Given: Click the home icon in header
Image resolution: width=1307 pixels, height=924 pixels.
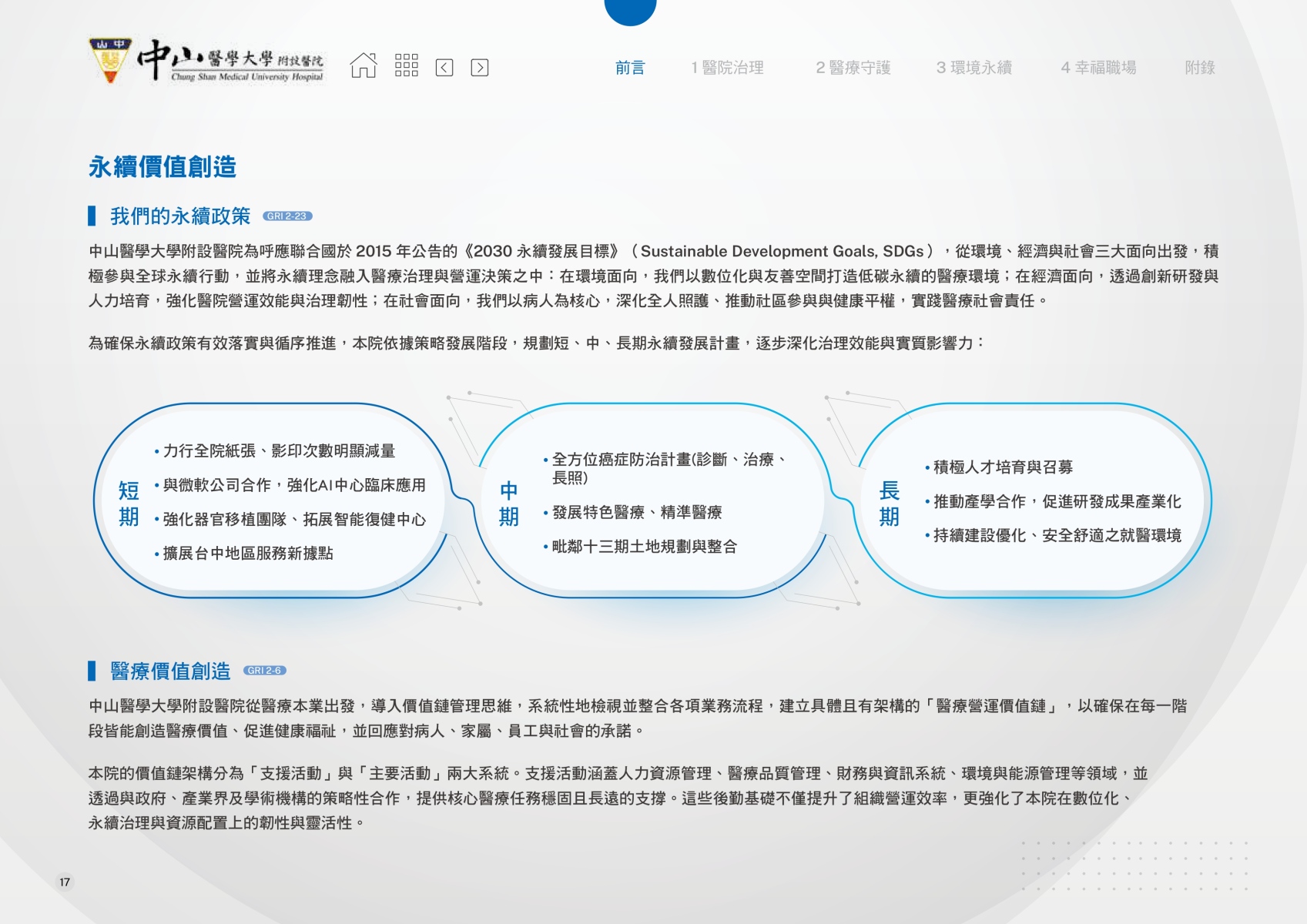Looking at the screenshot, I should [364, 66].
